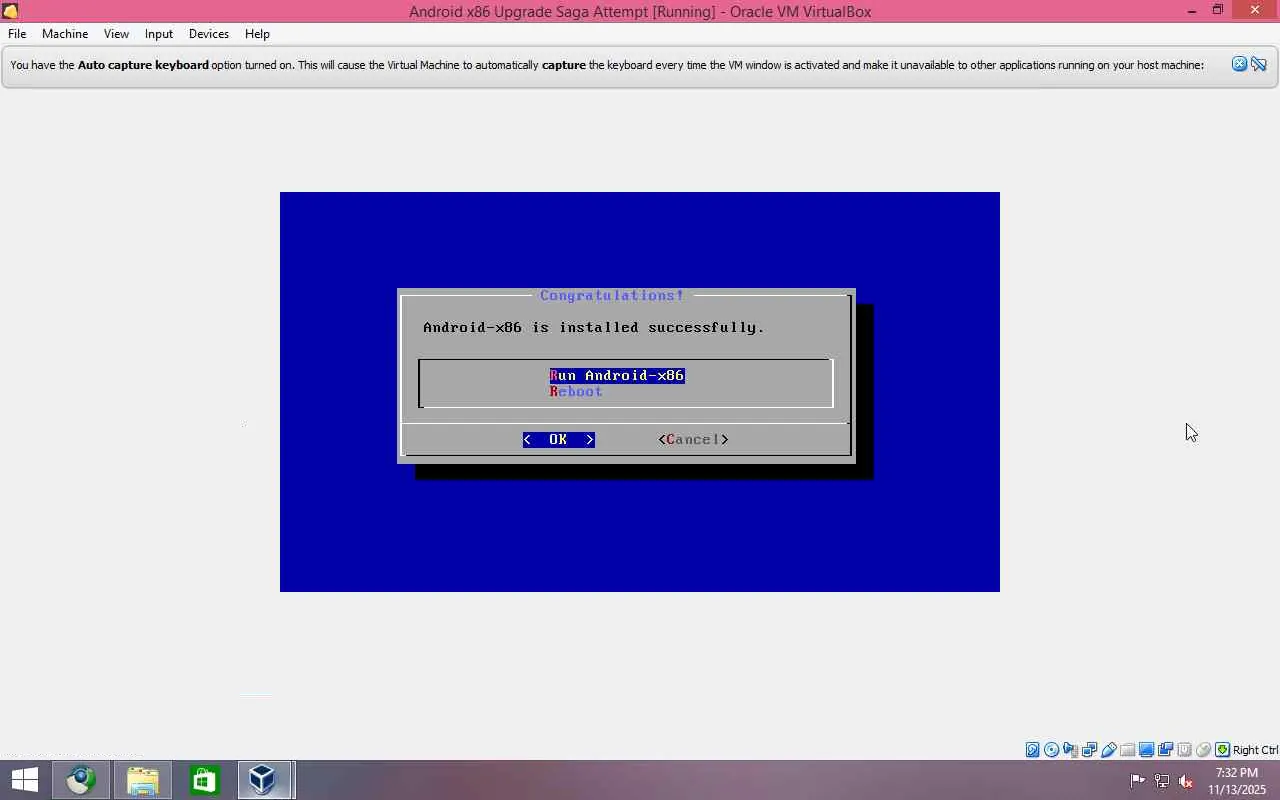Confirm with the OK button
This screenshot has height=800, width=1280.
pos(558,440)
